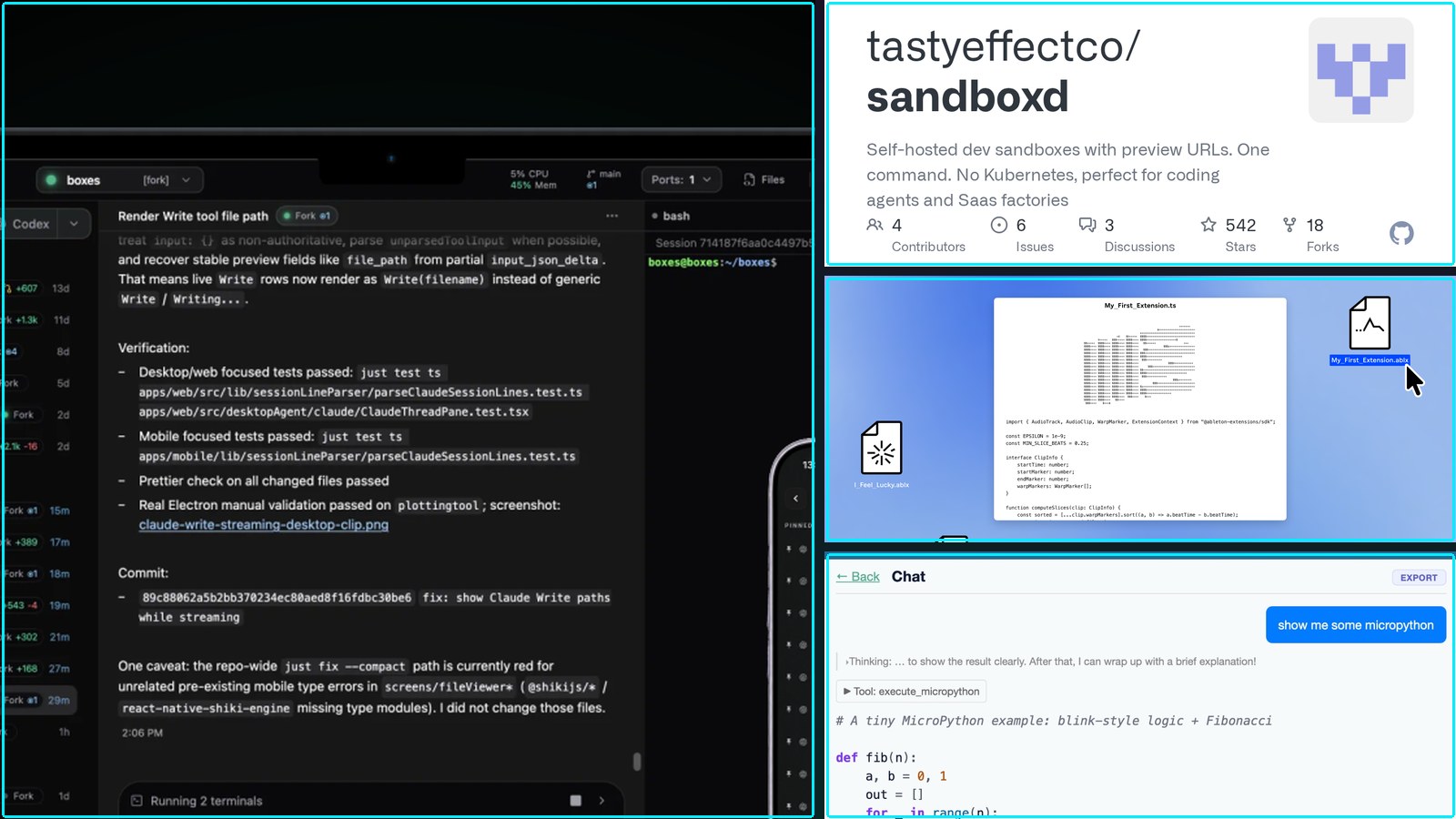
Task: Select the sidebar Fork row dated 1d
Action: [x=37, y=796]
